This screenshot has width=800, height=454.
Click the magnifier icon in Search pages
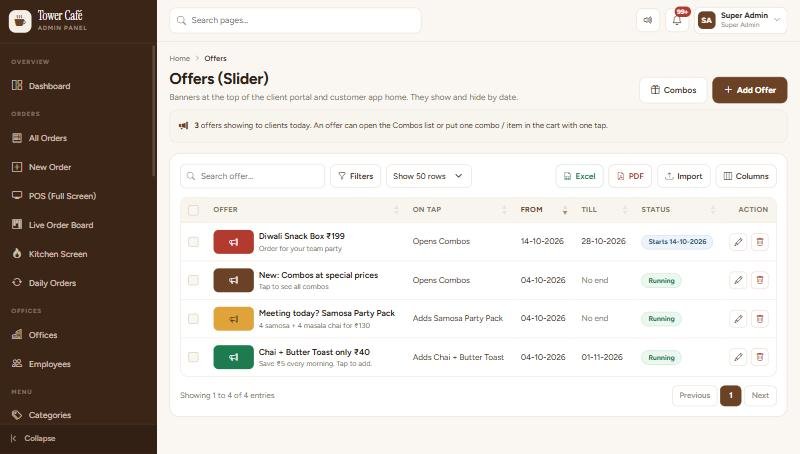click(x=181, y=20)
